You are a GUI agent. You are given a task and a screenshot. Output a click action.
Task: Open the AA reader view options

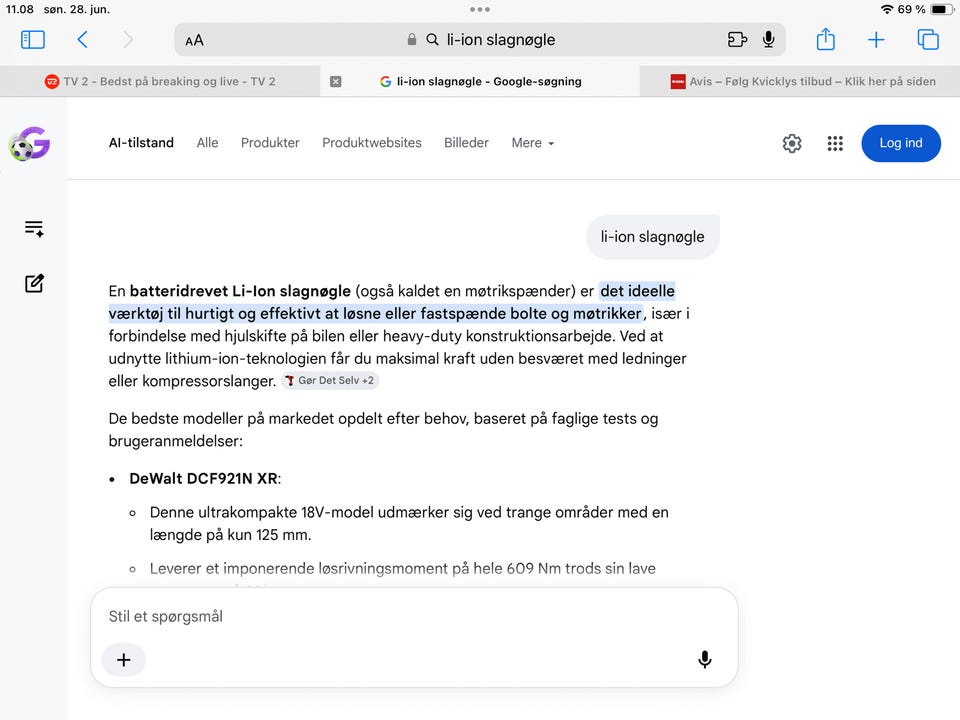pyautogui.click(x=194, y=40)
